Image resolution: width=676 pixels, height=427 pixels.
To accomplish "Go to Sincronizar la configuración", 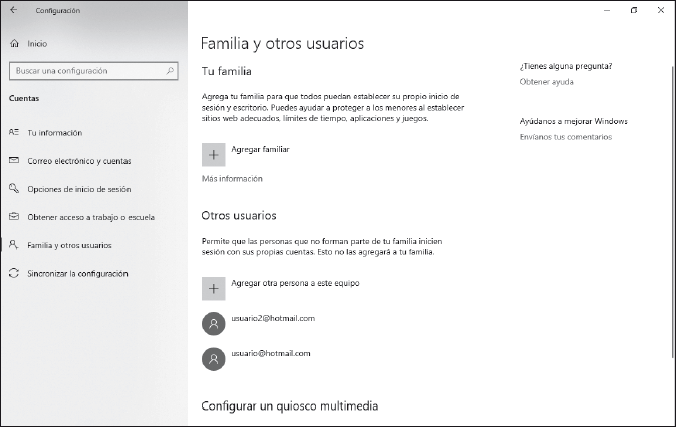I will coord(77,273).
